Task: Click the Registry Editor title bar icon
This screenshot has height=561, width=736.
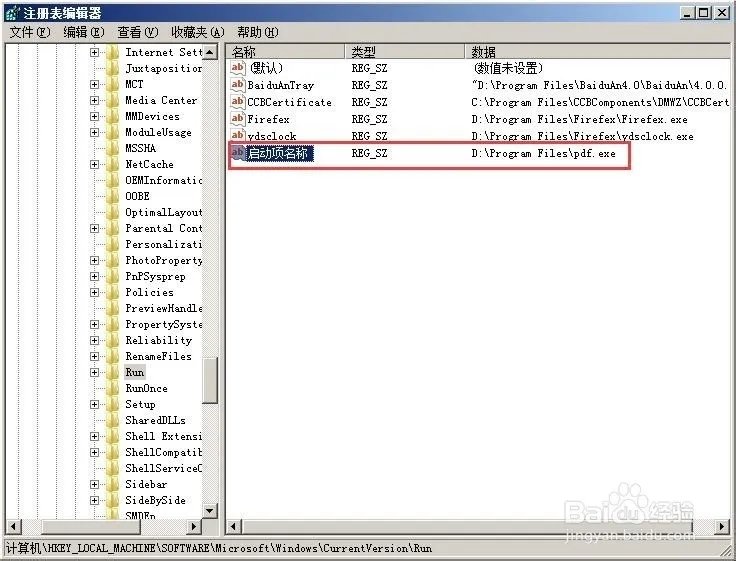Action: [12, 13]
